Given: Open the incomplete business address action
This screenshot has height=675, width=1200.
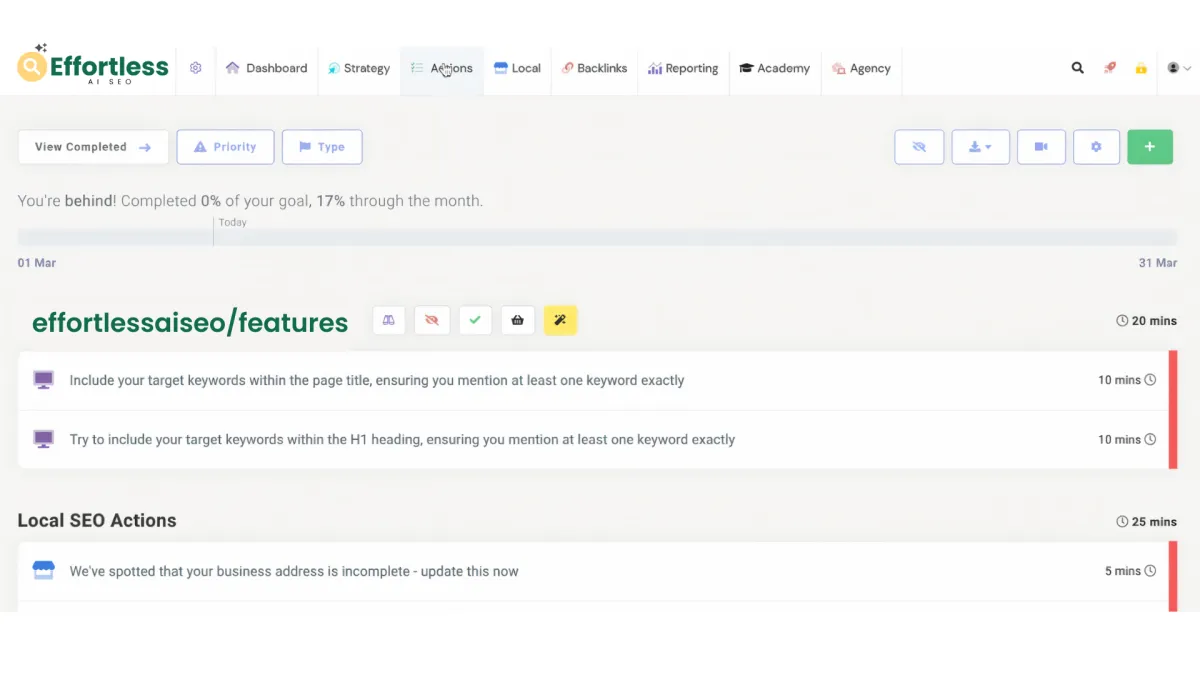Looking at the screenshot, I should tap(593, 571).
